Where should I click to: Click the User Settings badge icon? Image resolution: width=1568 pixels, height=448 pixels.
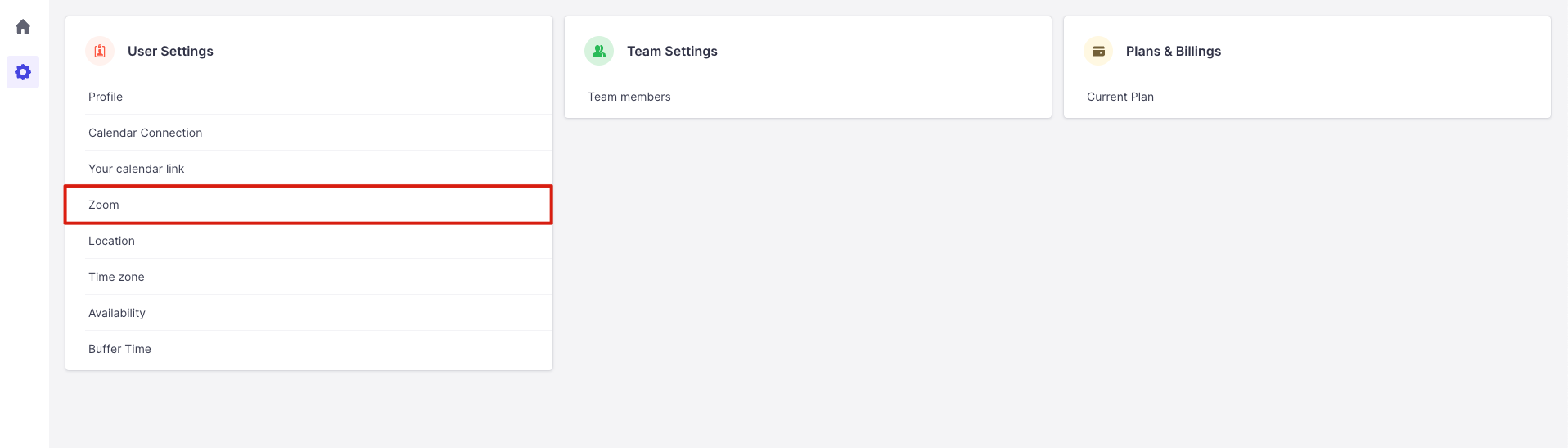click(x=100, y=51)
